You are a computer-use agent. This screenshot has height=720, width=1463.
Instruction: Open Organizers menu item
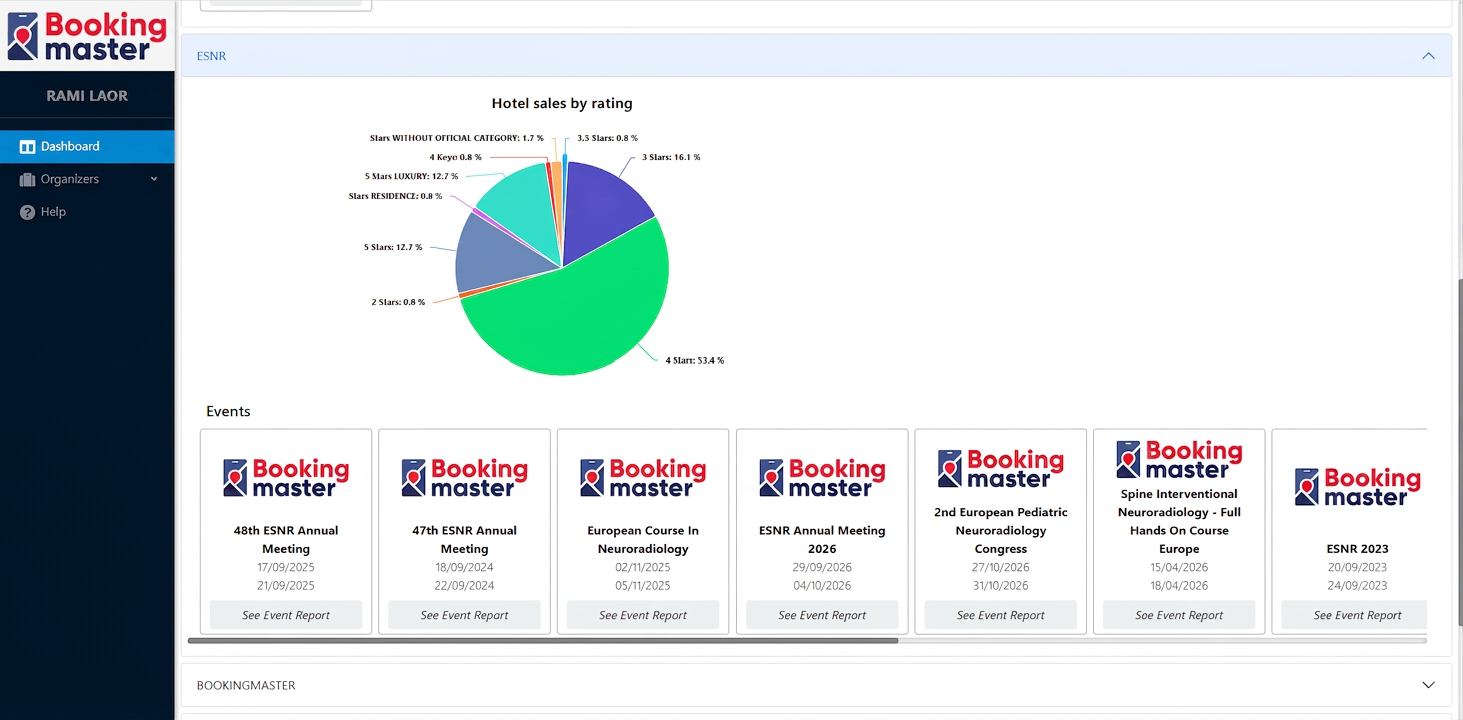click(87, 179)
